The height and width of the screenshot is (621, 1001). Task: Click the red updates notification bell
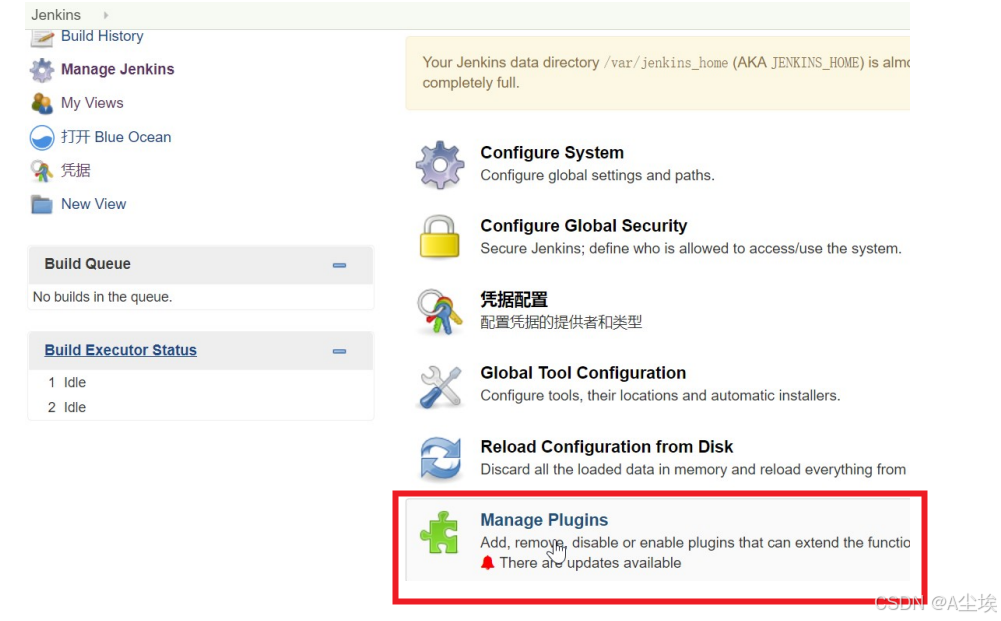[x=488, y=563]
